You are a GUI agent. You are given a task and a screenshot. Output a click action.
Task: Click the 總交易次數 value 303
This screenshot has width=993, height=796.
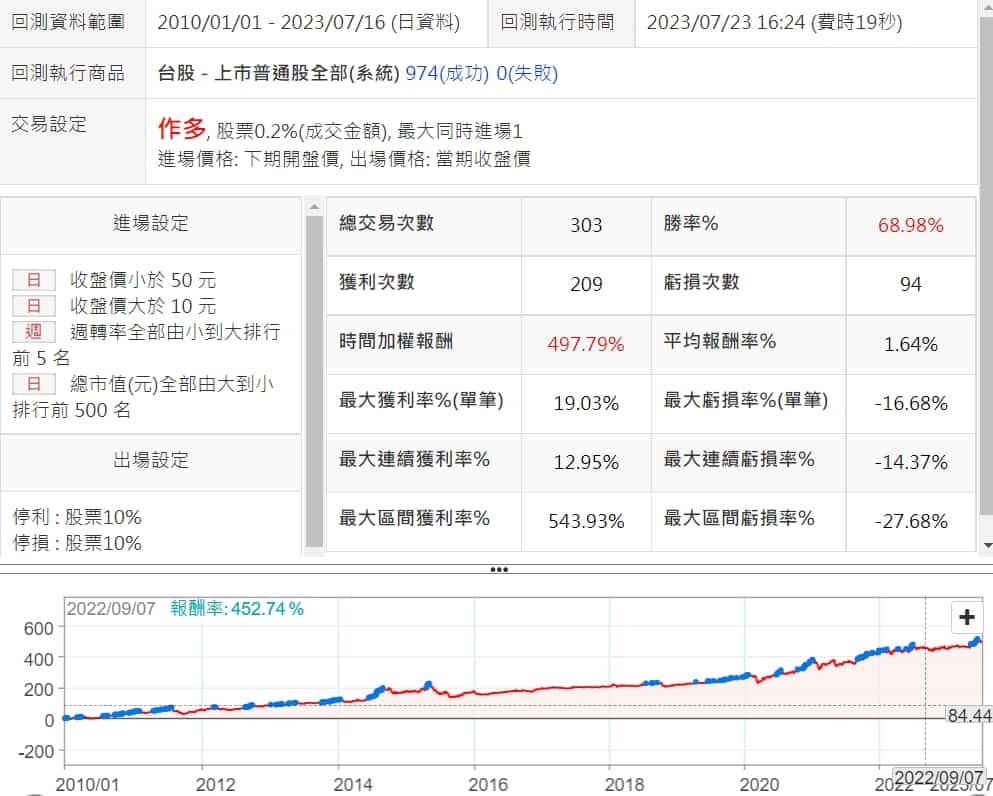pos(585,225)
